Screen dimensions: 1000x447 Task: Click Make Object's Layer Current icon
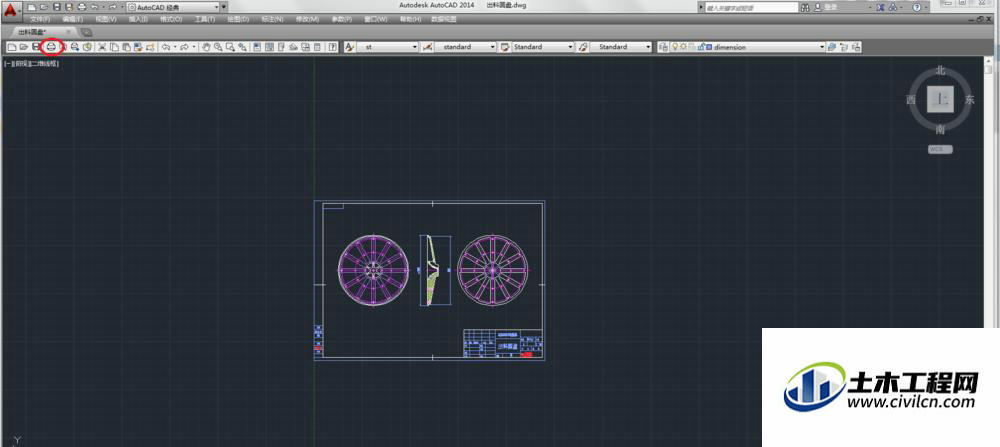pos(832,47)
